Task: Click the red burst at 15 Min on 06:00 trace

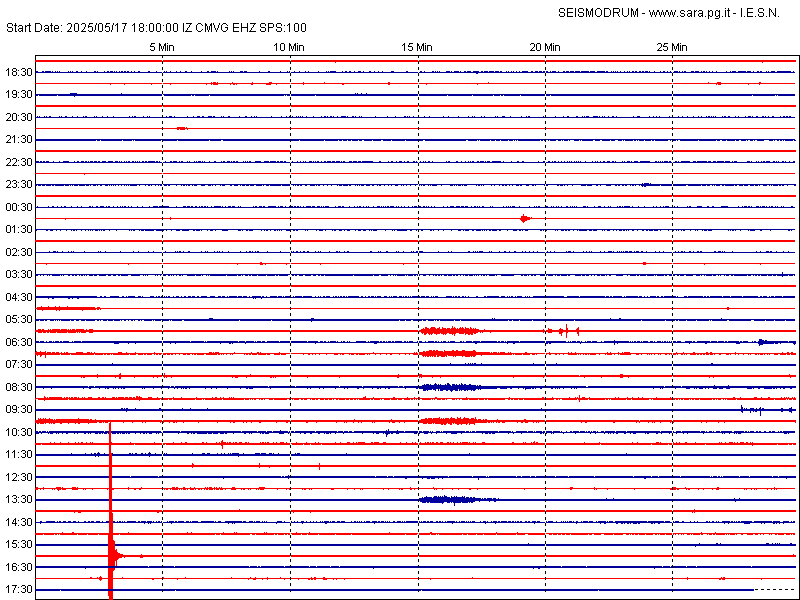Action: (x=450, y=331)
